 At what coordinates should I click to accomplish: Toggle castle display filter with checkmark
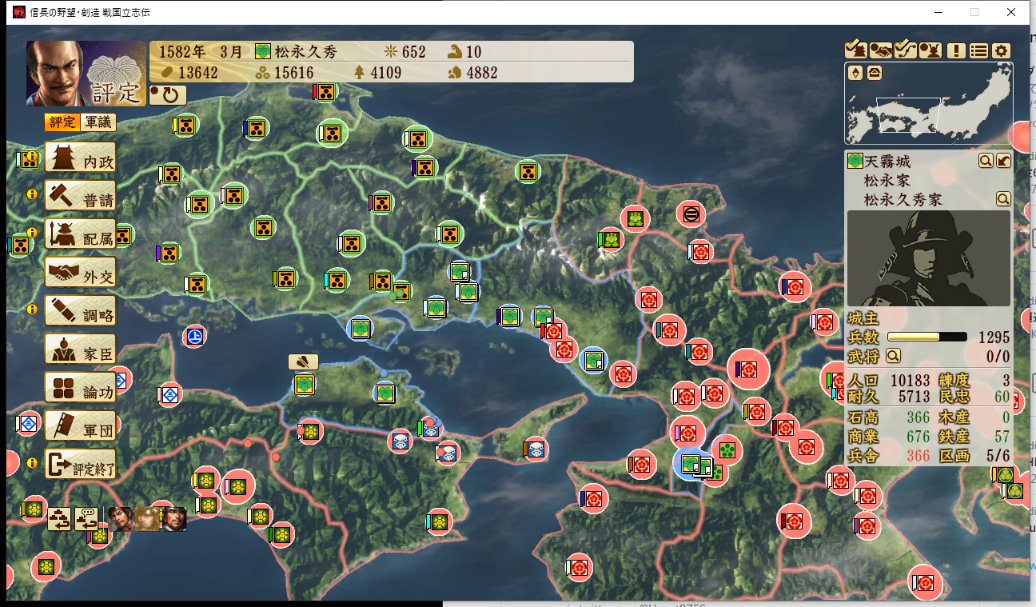tap(856, 50)
